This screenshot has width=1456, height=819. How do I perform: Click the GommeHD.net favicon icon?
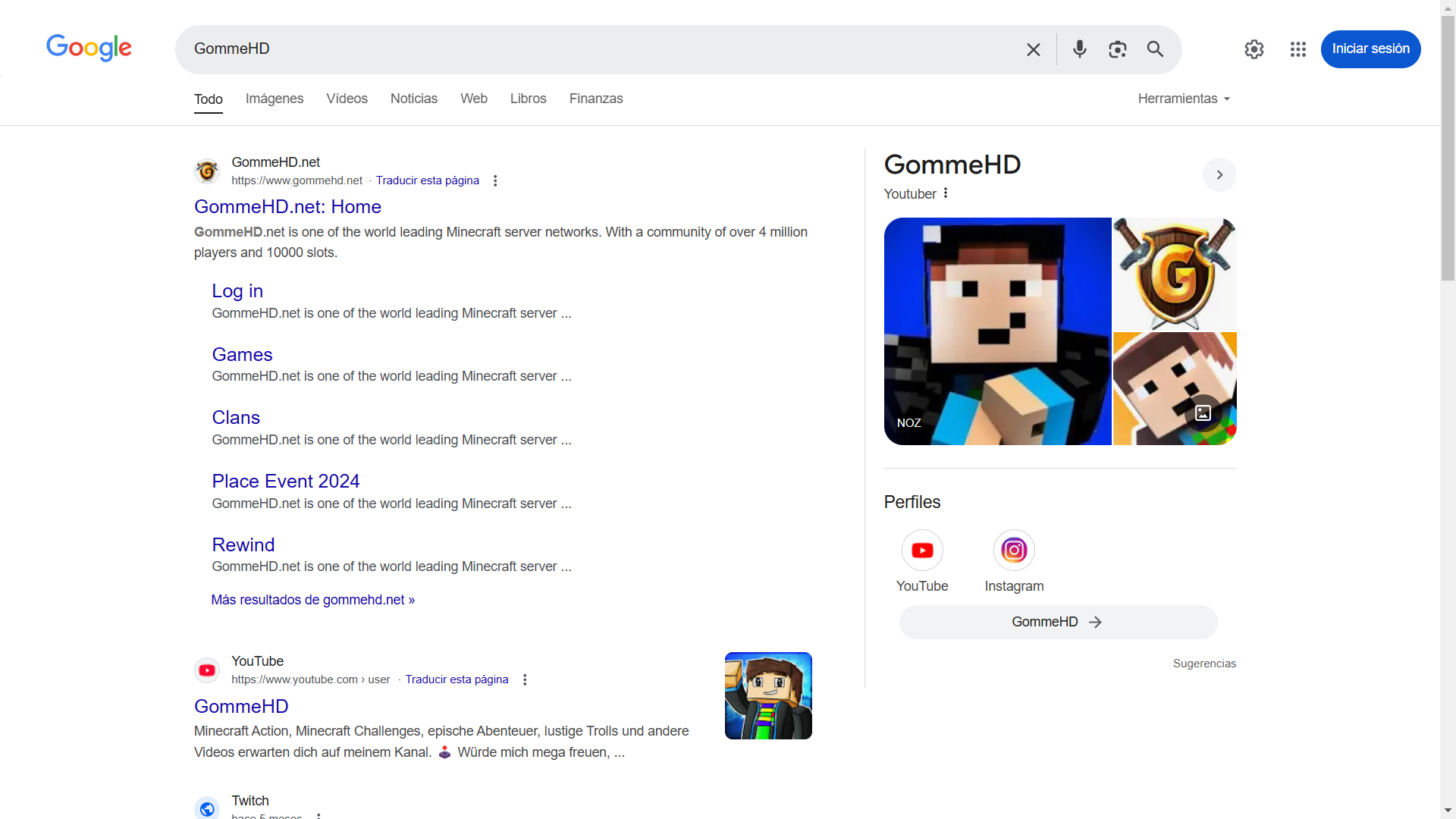coord(207,170)
